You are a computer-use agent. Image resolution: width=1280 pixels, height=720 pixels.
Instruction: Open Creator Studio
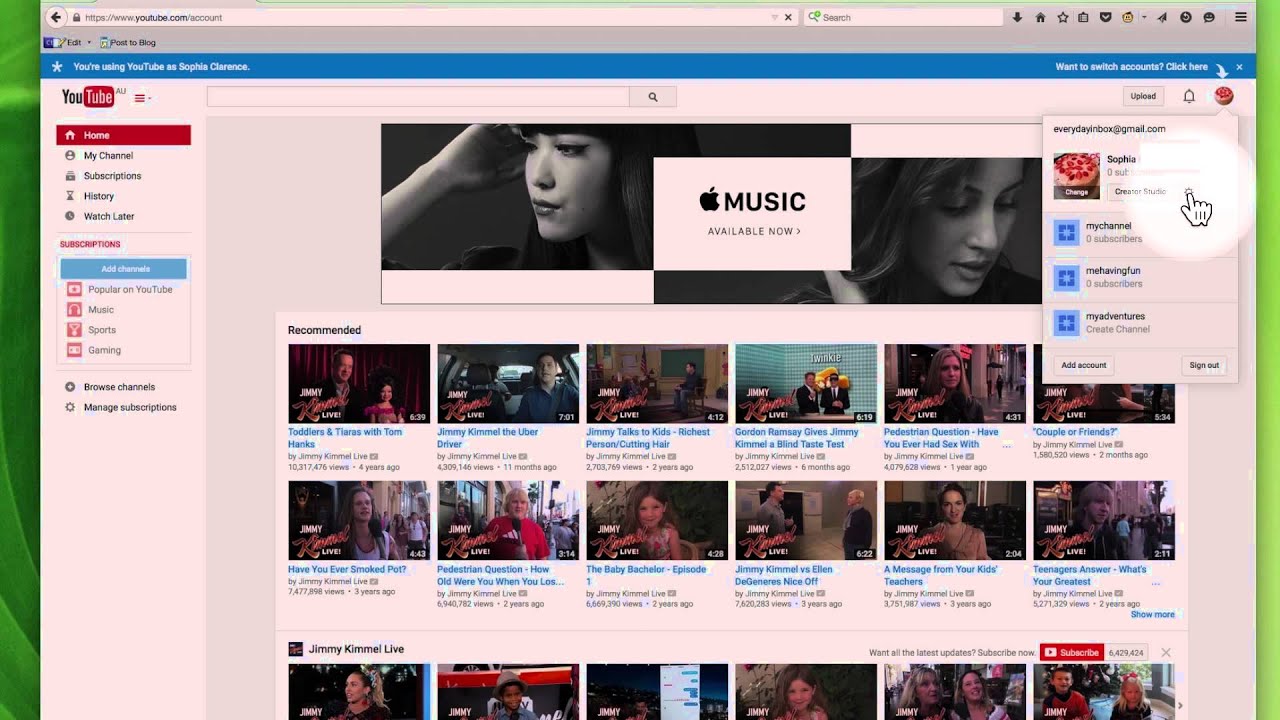[1140, 191]
